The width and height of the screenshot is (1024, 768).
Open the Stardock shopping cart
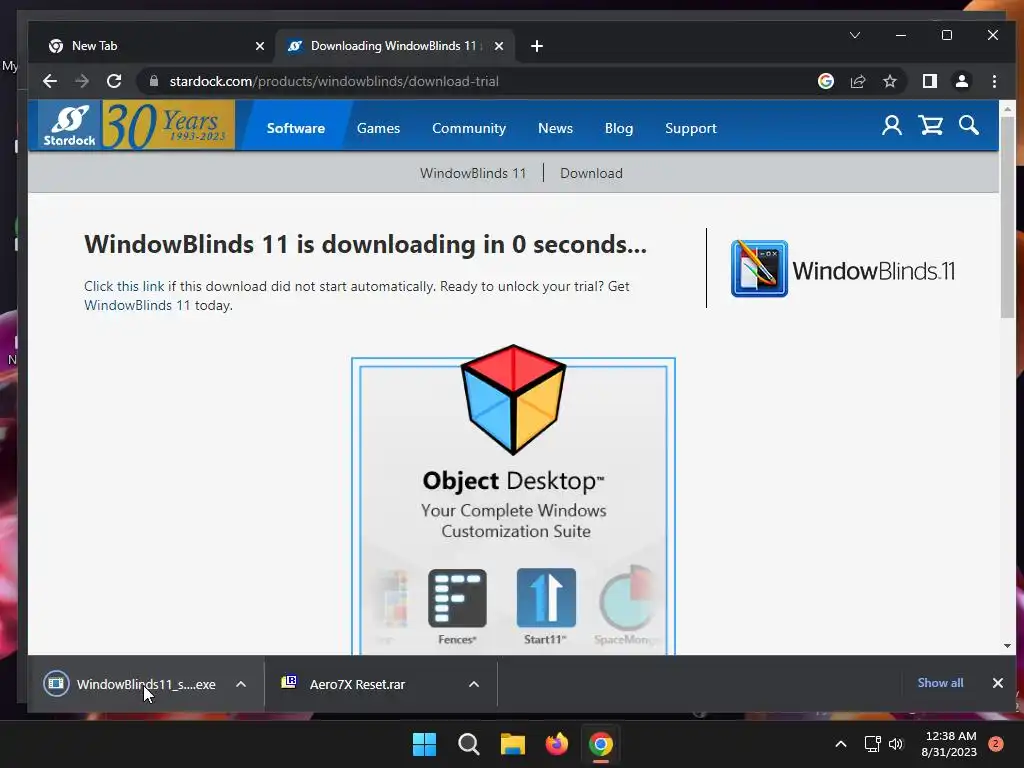[x=931, y=125]
